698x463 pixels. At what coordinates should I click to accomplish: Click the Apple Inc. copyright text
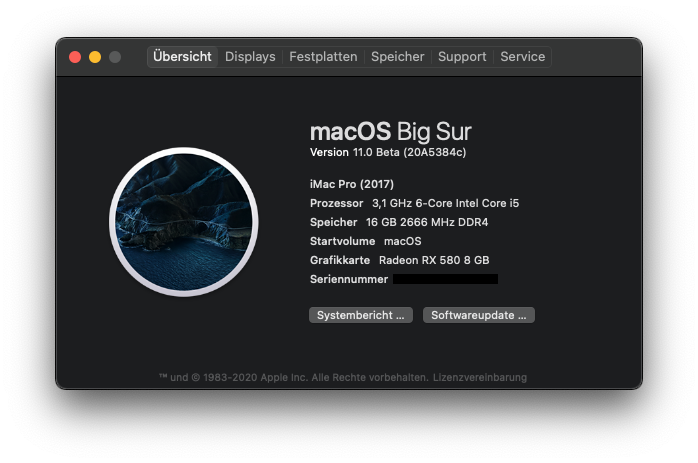[294, 378]
